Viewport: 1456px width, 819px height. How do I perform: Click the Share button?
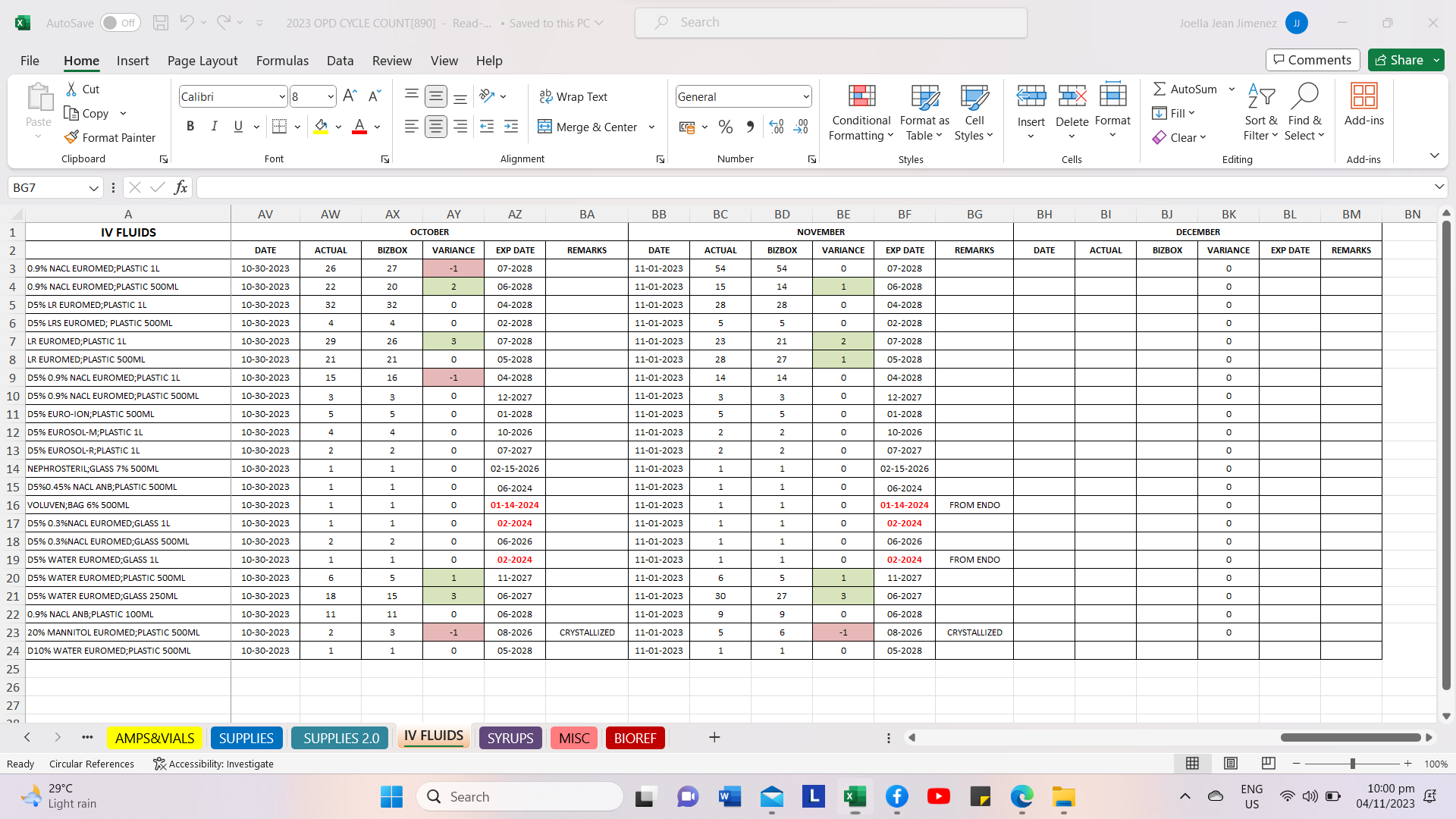pos(1399,60)
